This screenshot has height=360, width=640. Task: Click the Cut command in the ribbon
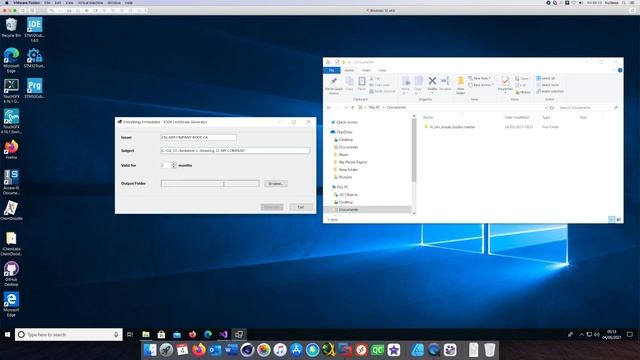(x=375, y=78)
